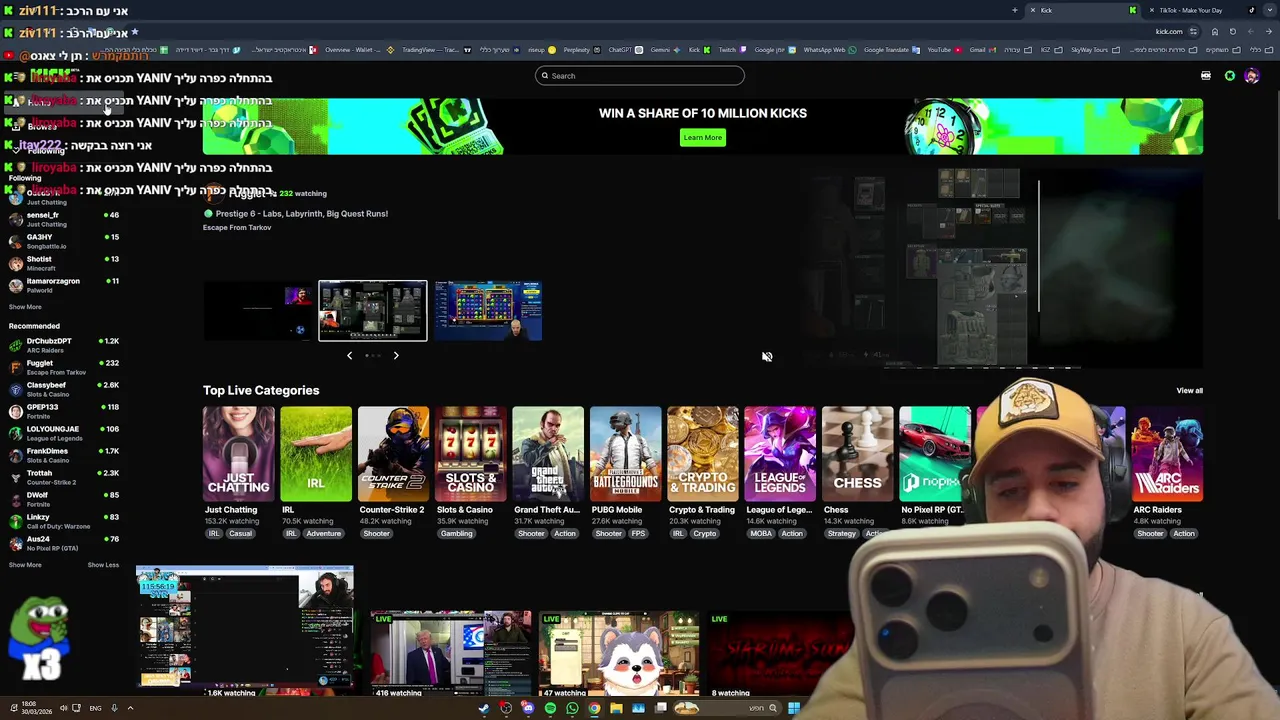This screenshot has height=720, width=1280.
Task: Open the user profile avatar in Kick header
Action: click(1252, 76)
